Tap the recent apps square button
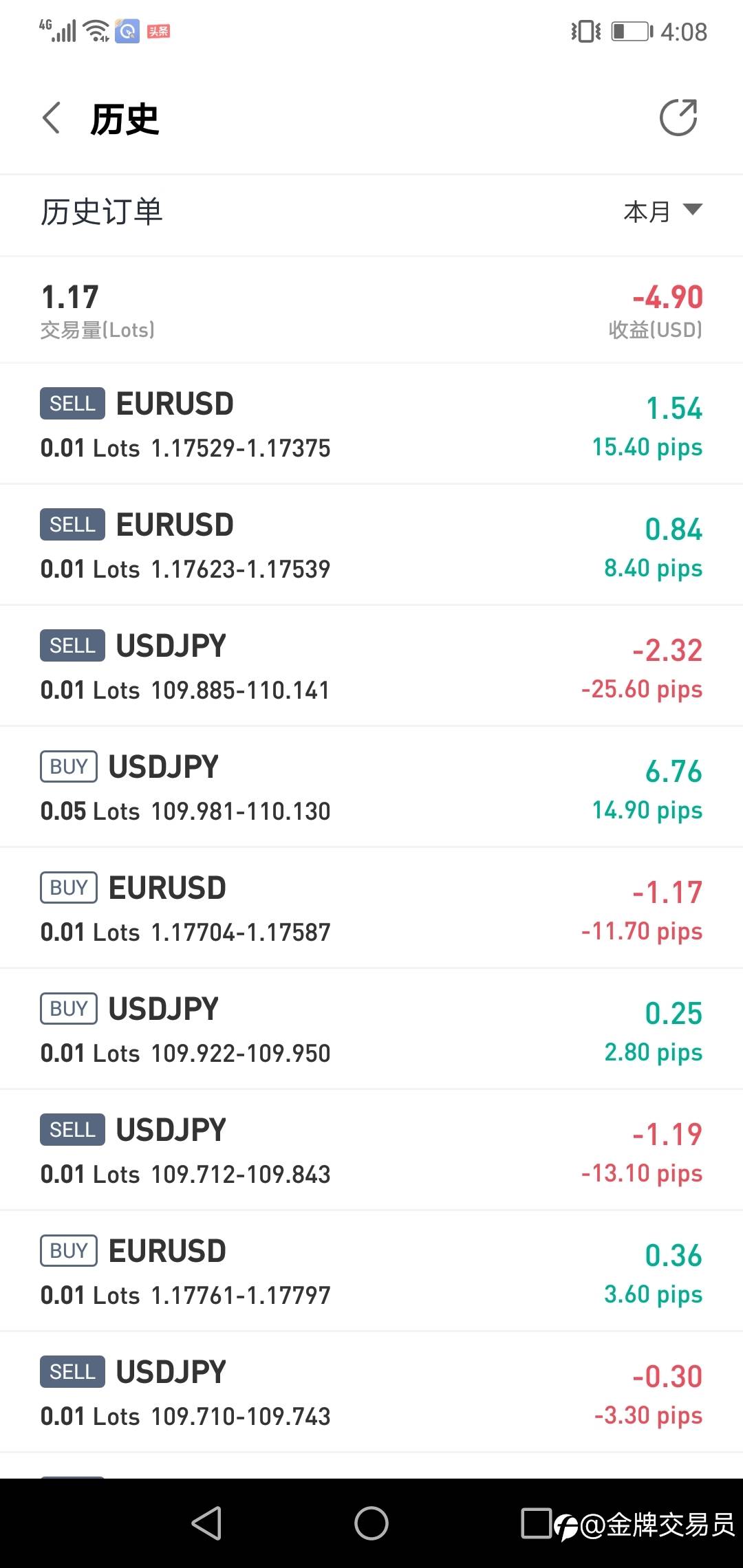 (x=536, y=1523)
